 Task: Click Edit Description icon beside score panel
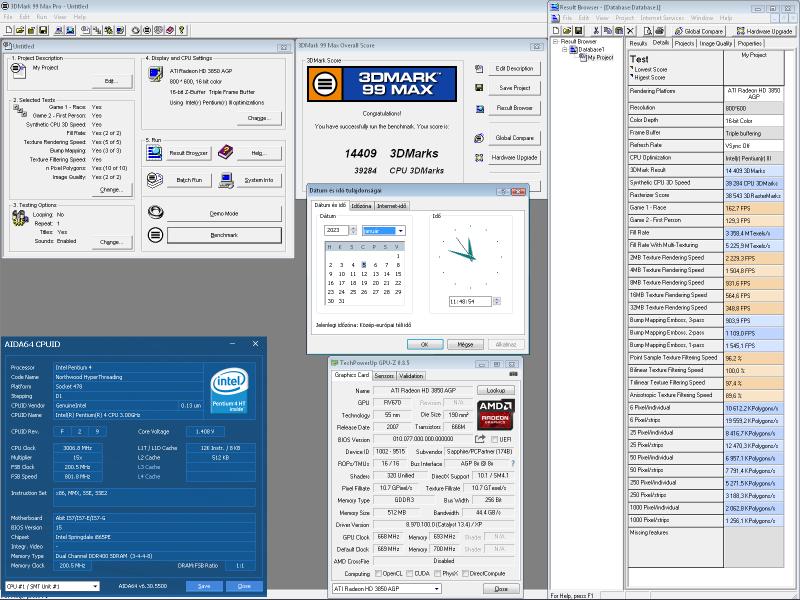pyautogui.click(x=479, y=68)
